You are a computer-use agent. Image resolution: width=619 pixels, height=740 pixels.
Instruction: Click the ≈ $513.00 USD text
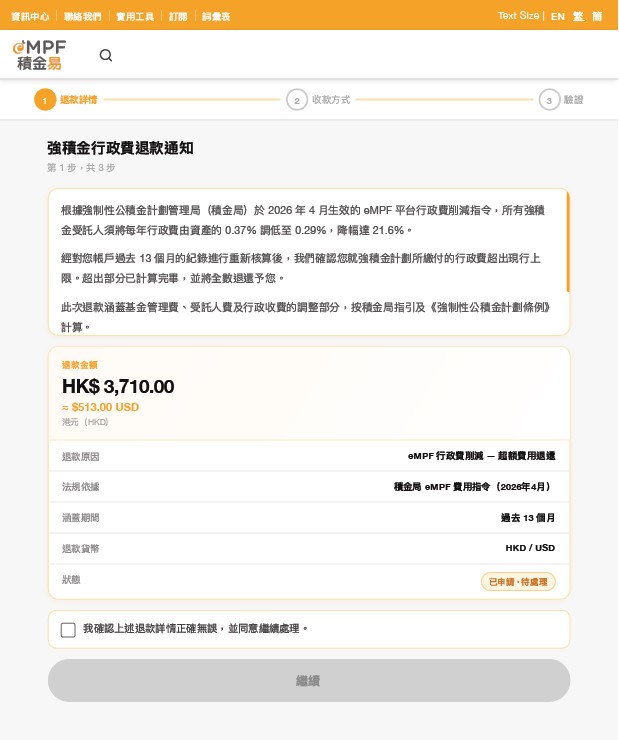coord(100,407)
